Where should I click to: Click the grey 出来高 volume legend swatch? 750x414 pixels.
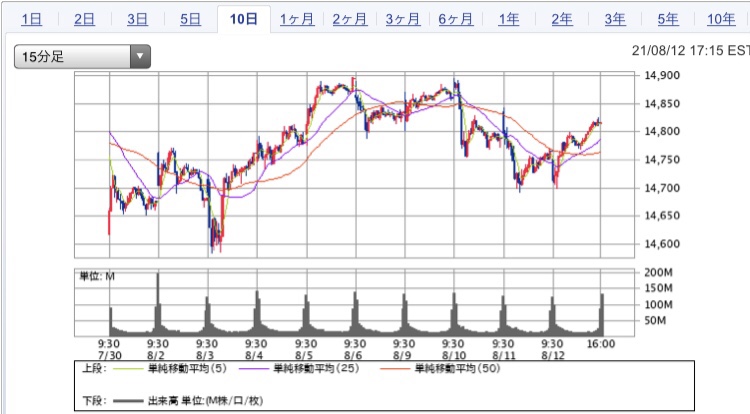[x=128, y=401]
